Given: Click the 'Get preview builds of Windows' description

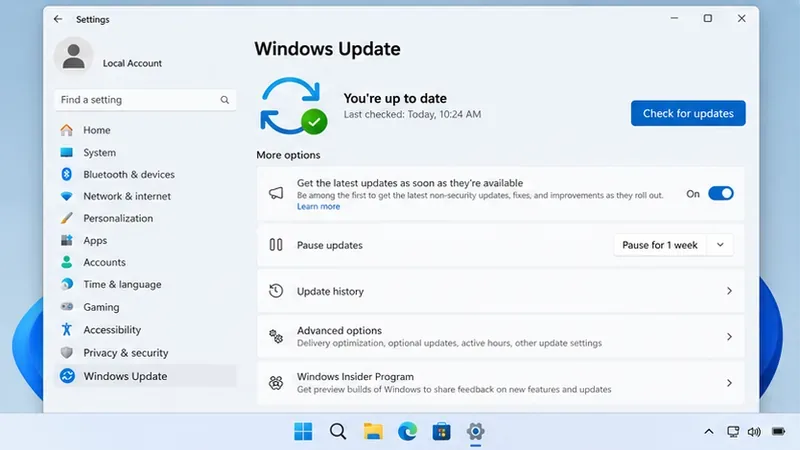Looking at the screenshot, I should pos(454,389).
